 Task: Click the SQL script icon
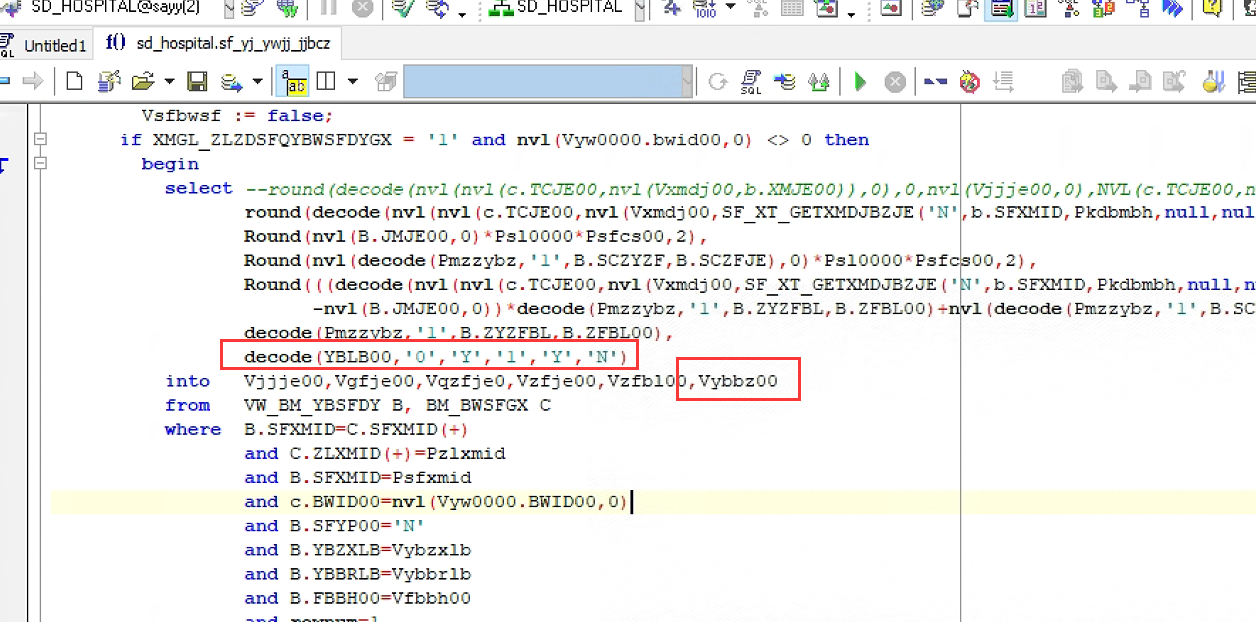coord(751,81)
